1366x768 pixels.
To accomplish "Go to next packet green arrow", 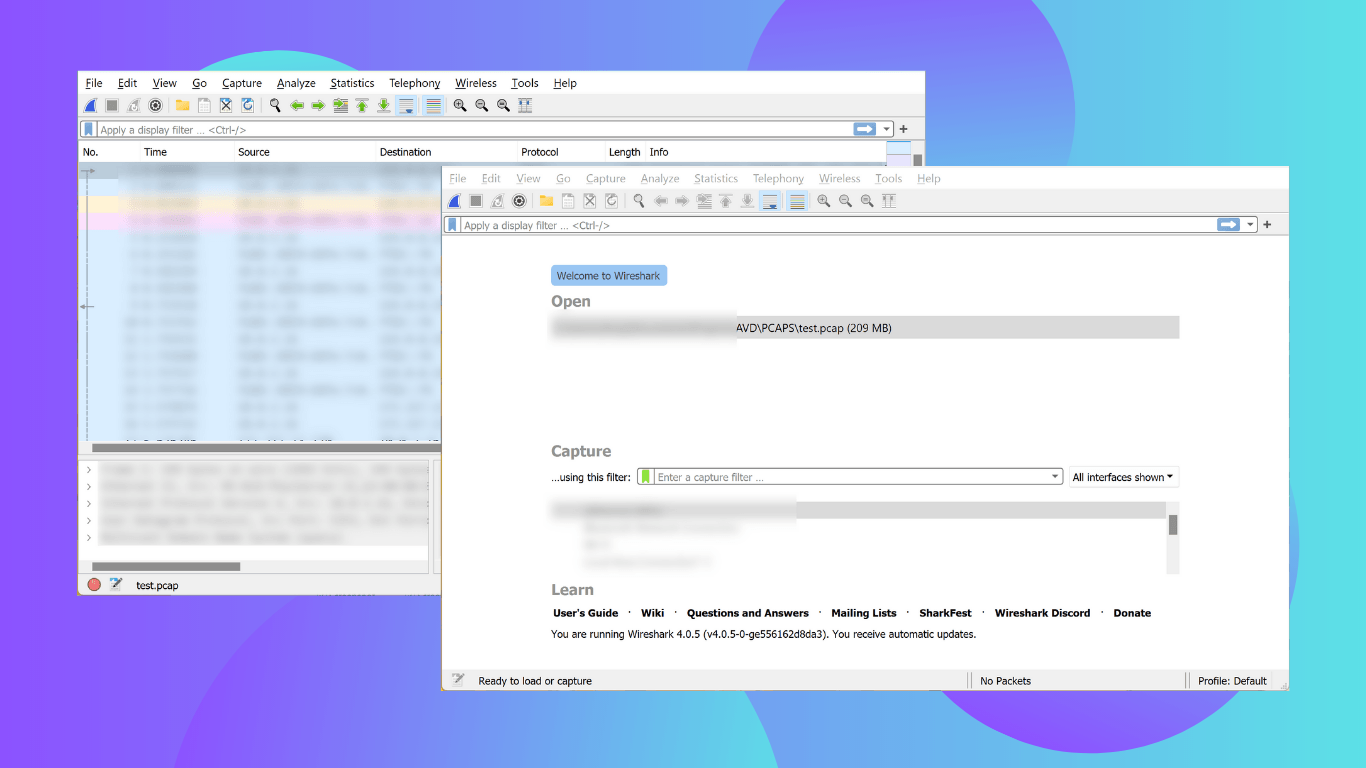I will 318,106.
